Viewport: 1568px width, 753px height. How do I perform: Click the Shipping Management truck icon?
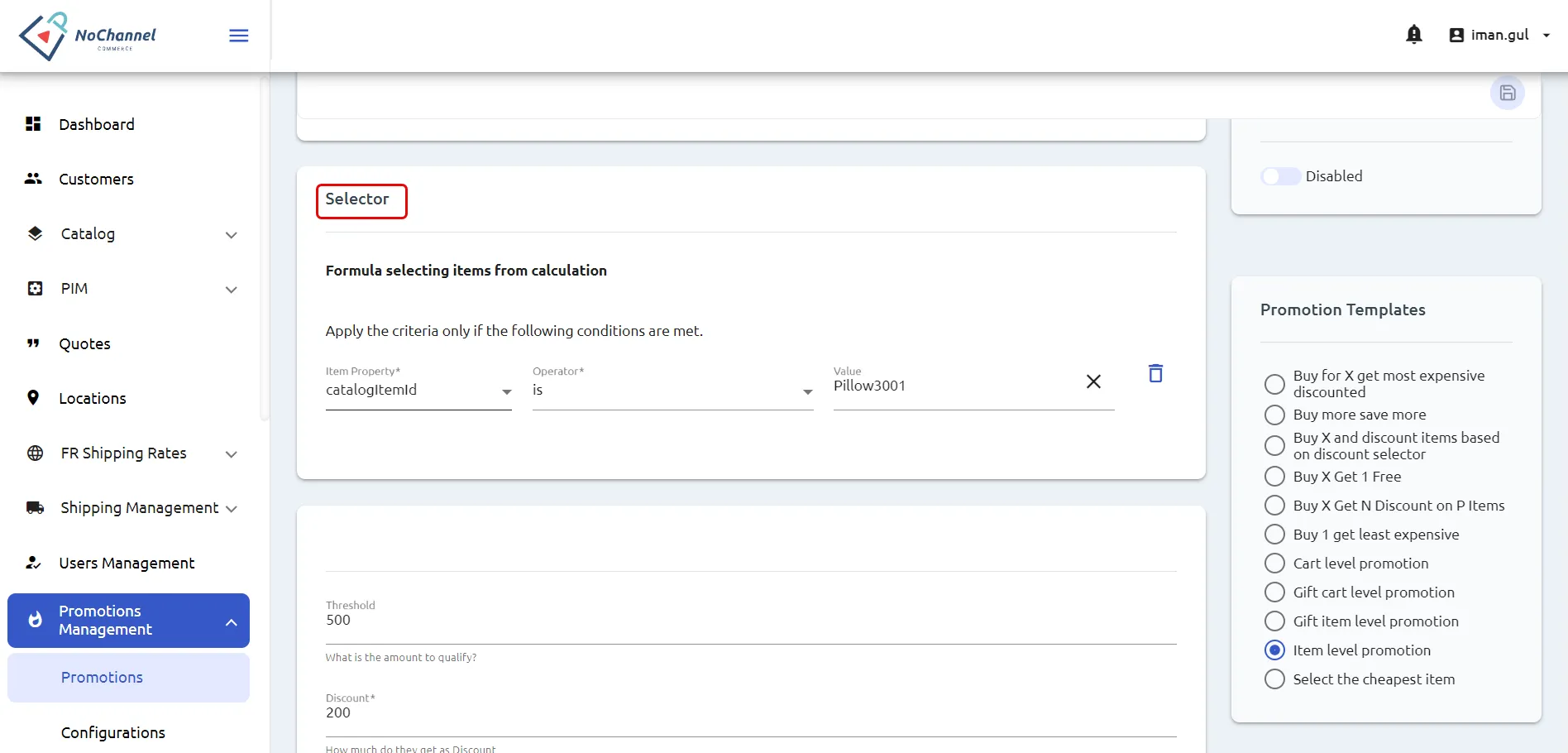click(35, 507)
